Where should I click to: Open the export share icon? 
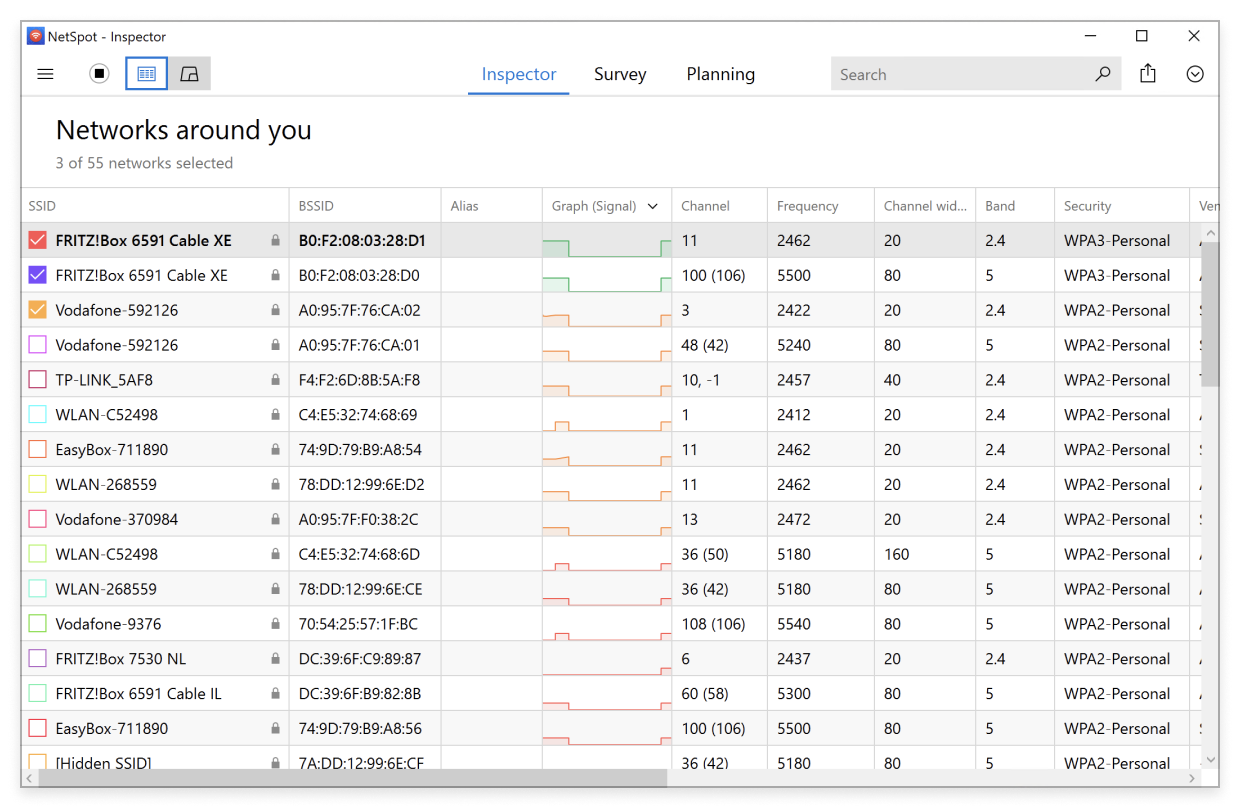click(x=1148, y=74)
